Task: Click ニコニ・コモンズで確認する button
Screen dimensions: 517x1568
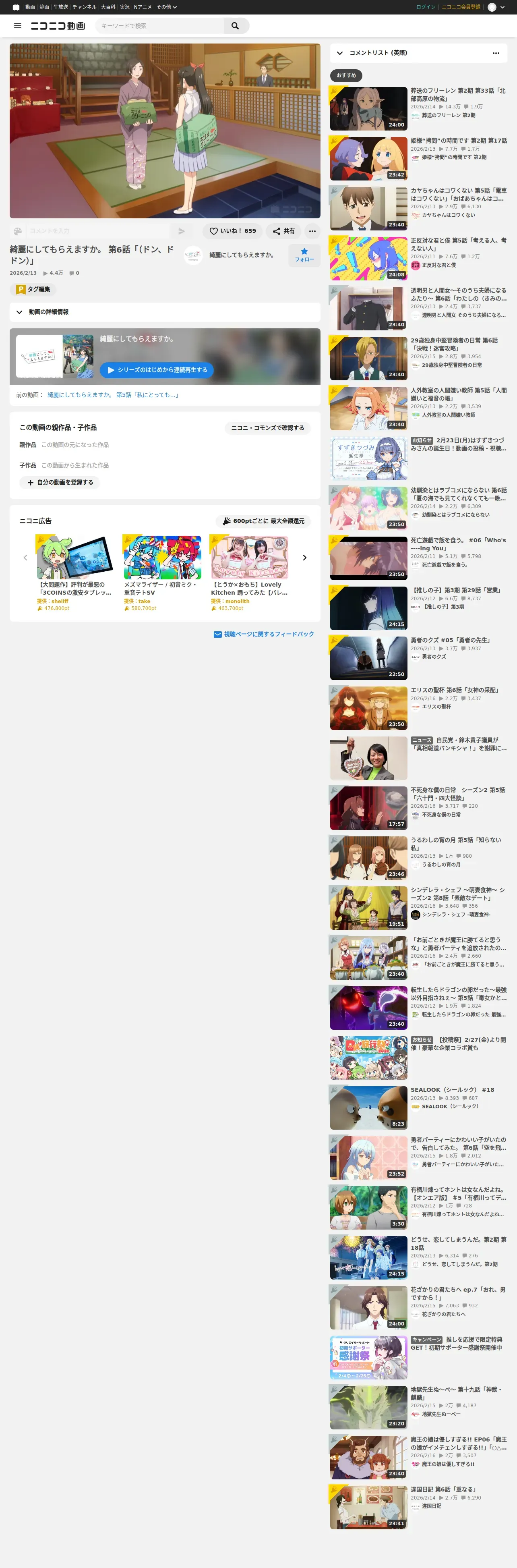Action: click(x=268, y=428)
